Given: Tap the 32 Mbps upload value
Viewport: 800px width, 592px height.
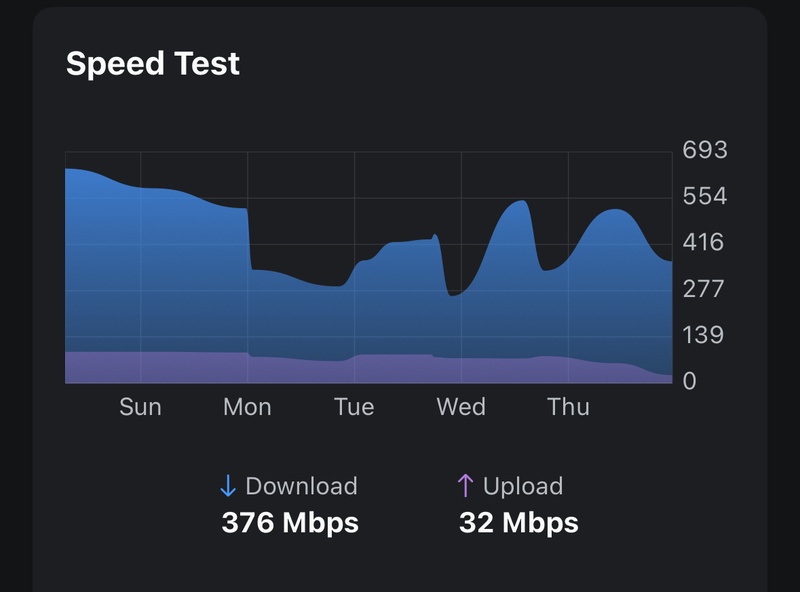Looking at the screenshot, I should [518, 523].
